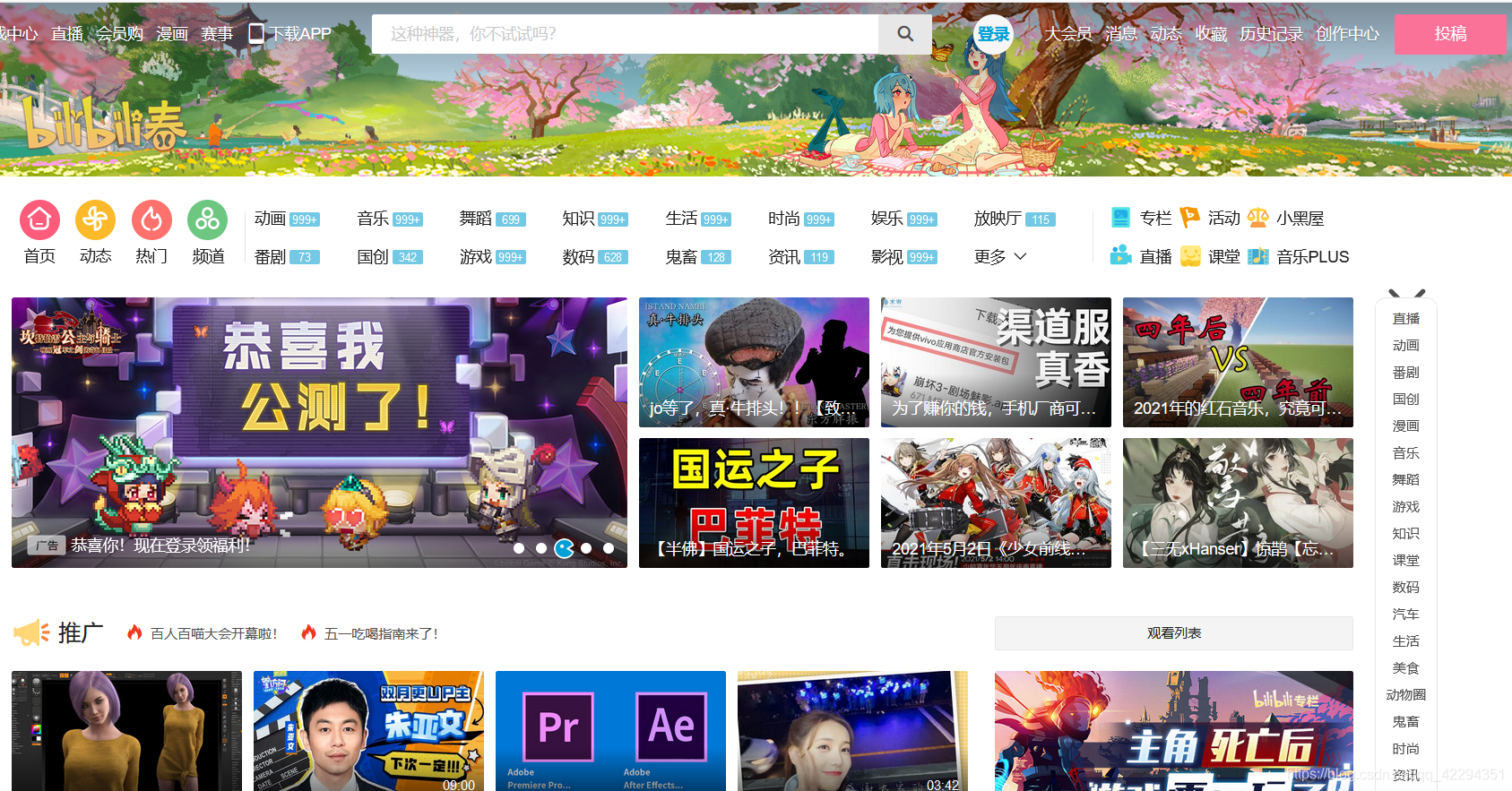
Task: Click the flame icon before 百人百喵大会开幕啦
Action: (x=134, y=632)
